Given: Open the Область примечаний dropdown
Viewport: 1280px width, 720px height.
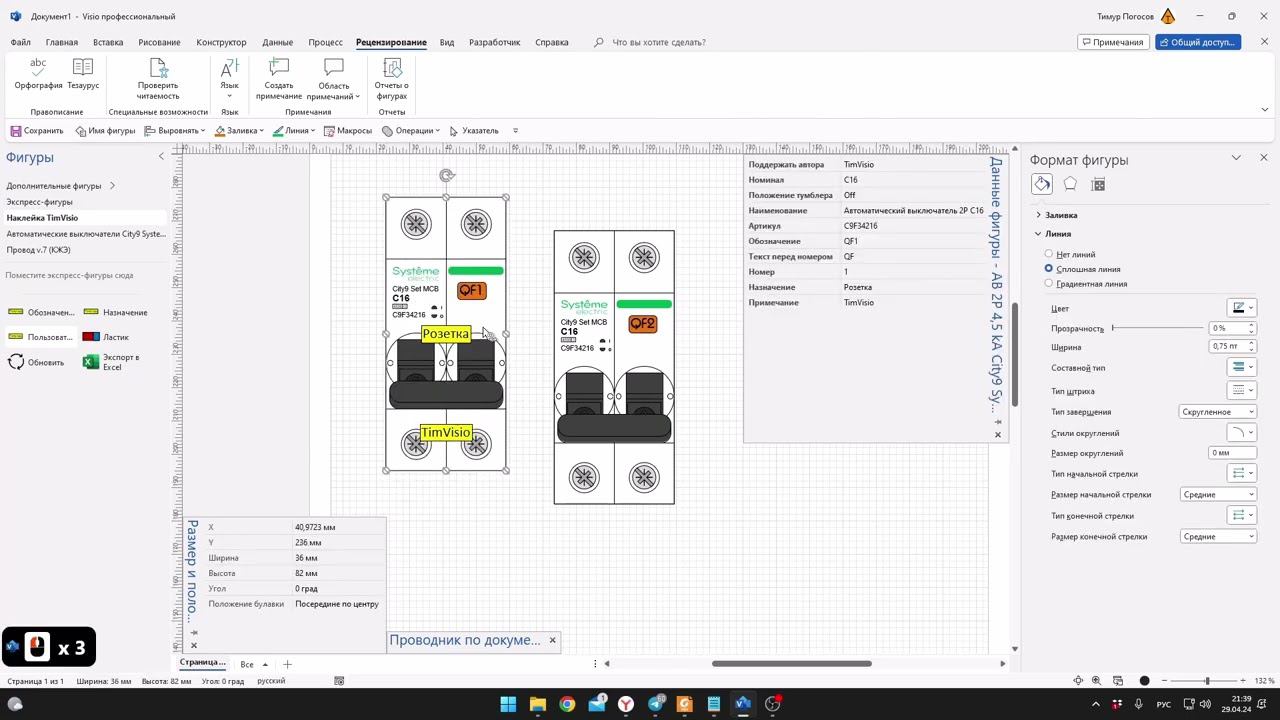Looking at the screenshot, I should (x=334, y=79).
